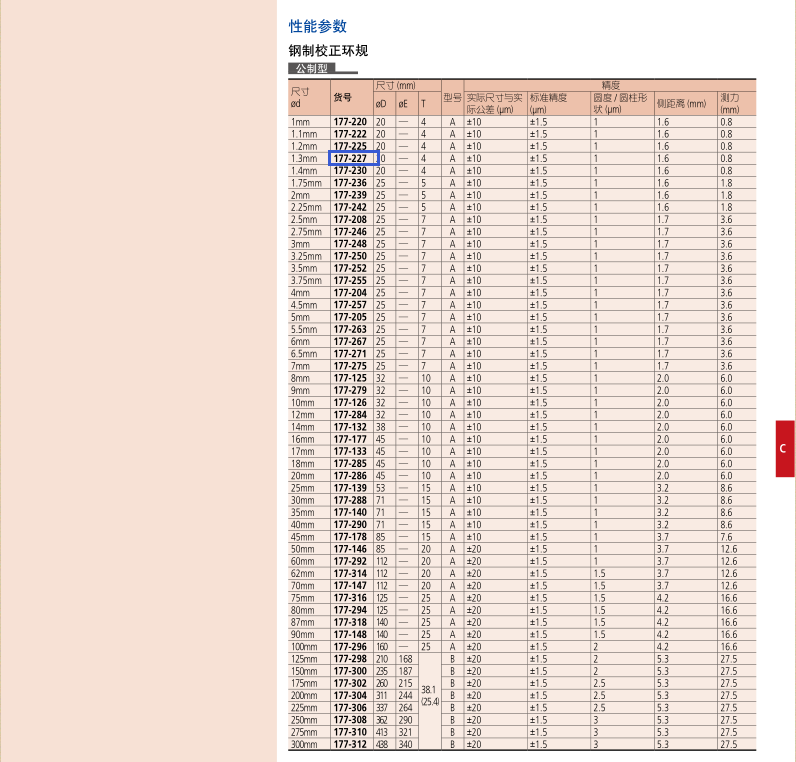Select item number 177-275
This screenshot has height=762, width=796.
coord(350,366)
